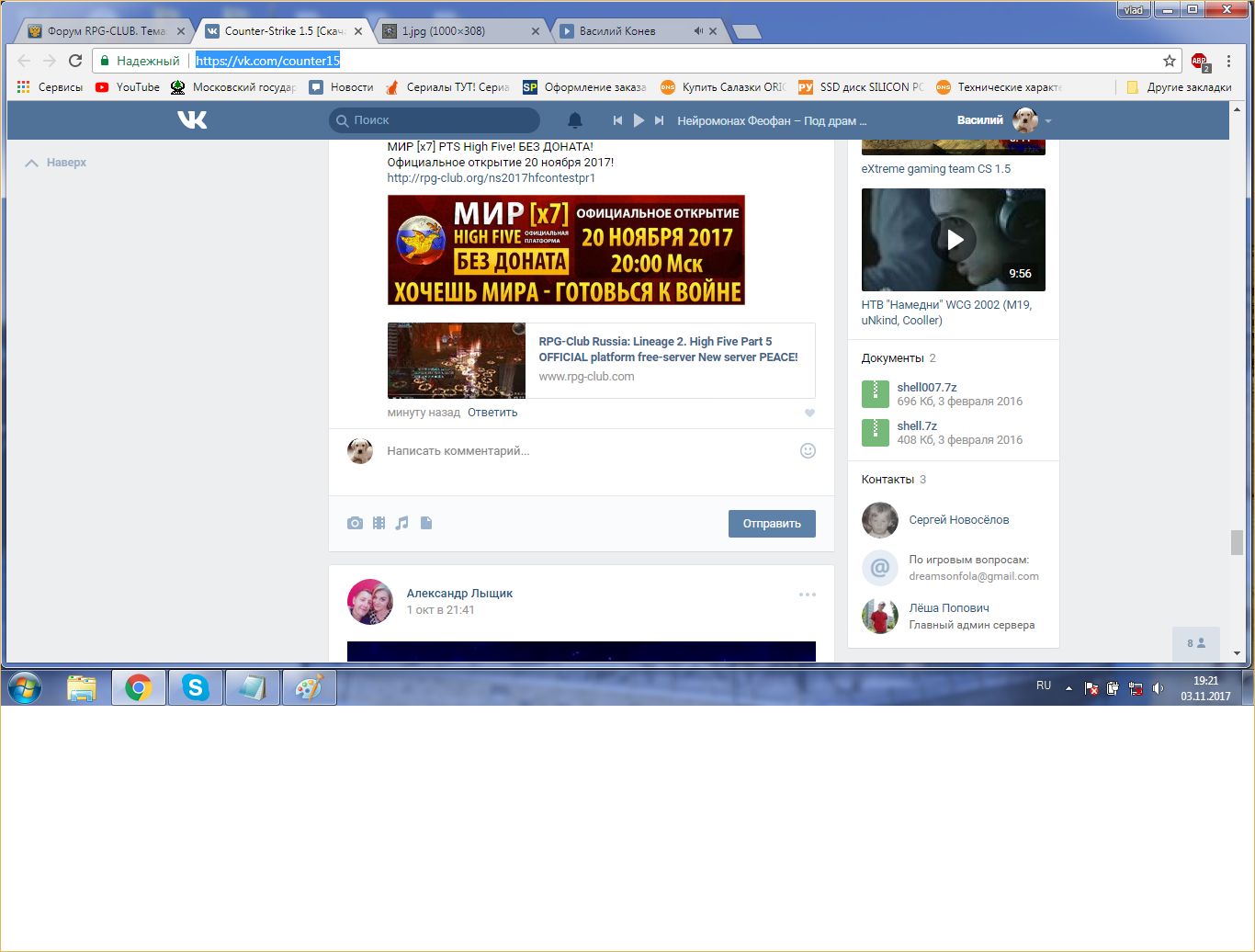Screen dimensions: 1255x952
Task: Open the online friends counter button
Action: 1195,643
